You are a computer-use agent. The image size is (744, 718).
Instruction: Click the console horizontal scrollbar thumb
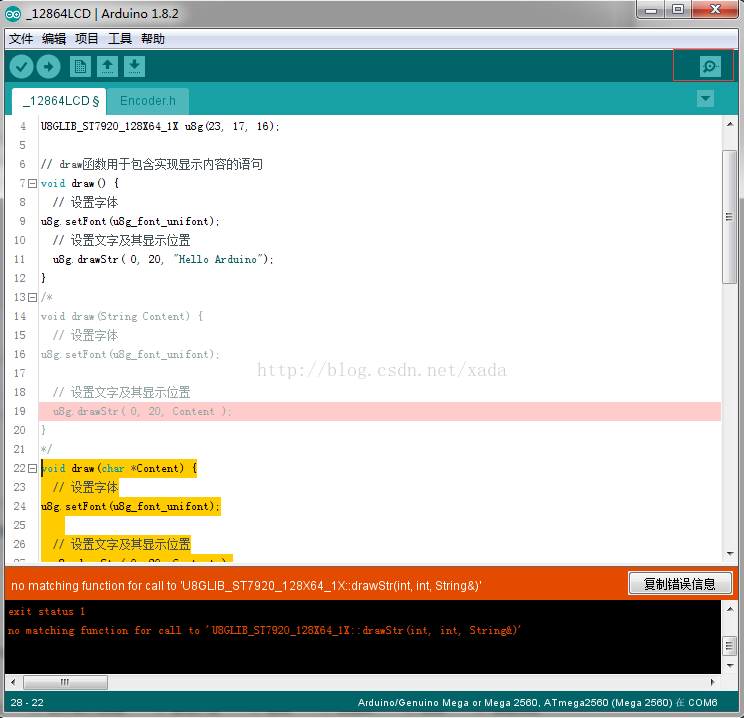[65, 682]
